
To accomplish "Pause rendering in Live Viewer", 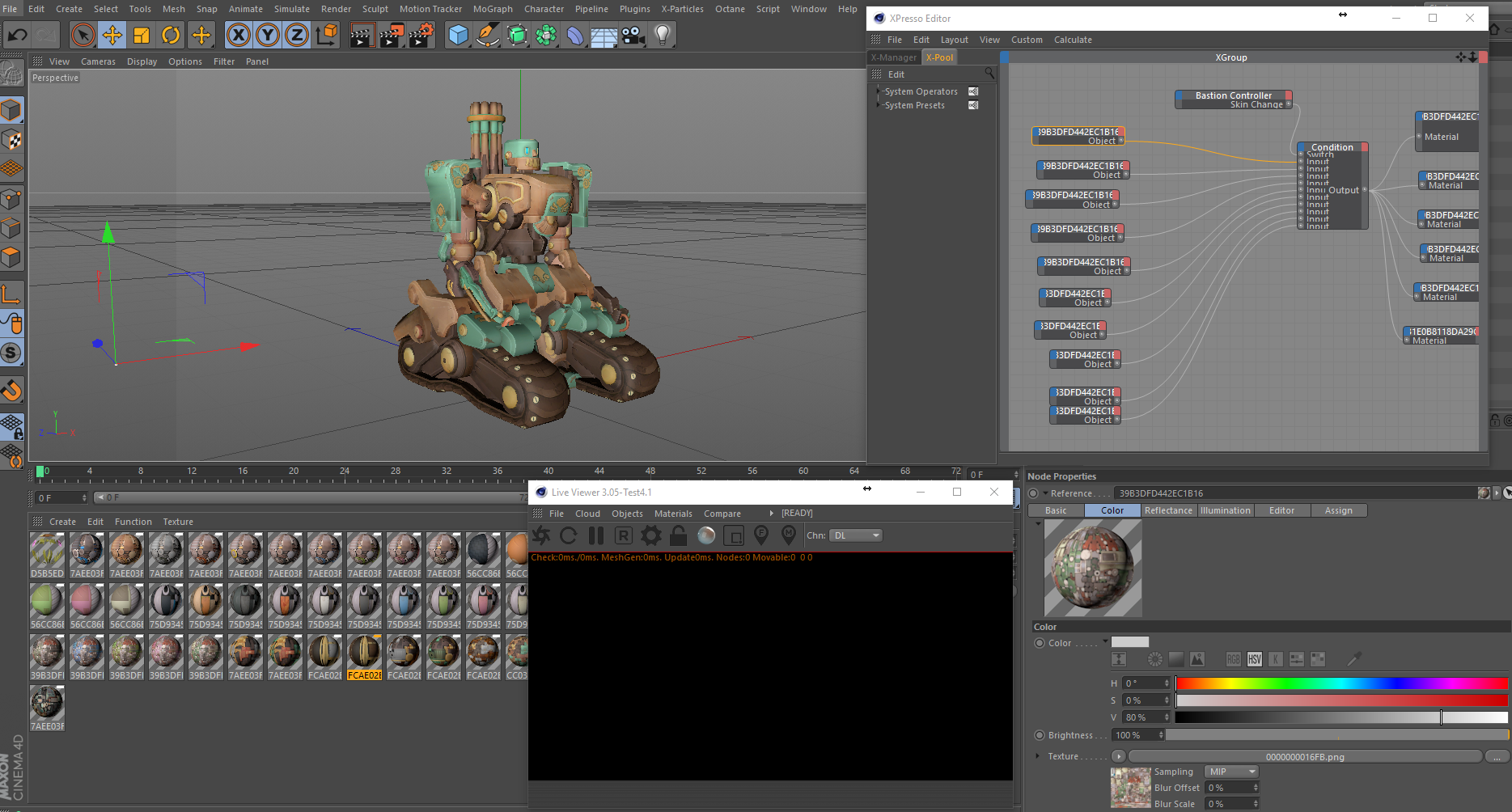I will 596,535.
